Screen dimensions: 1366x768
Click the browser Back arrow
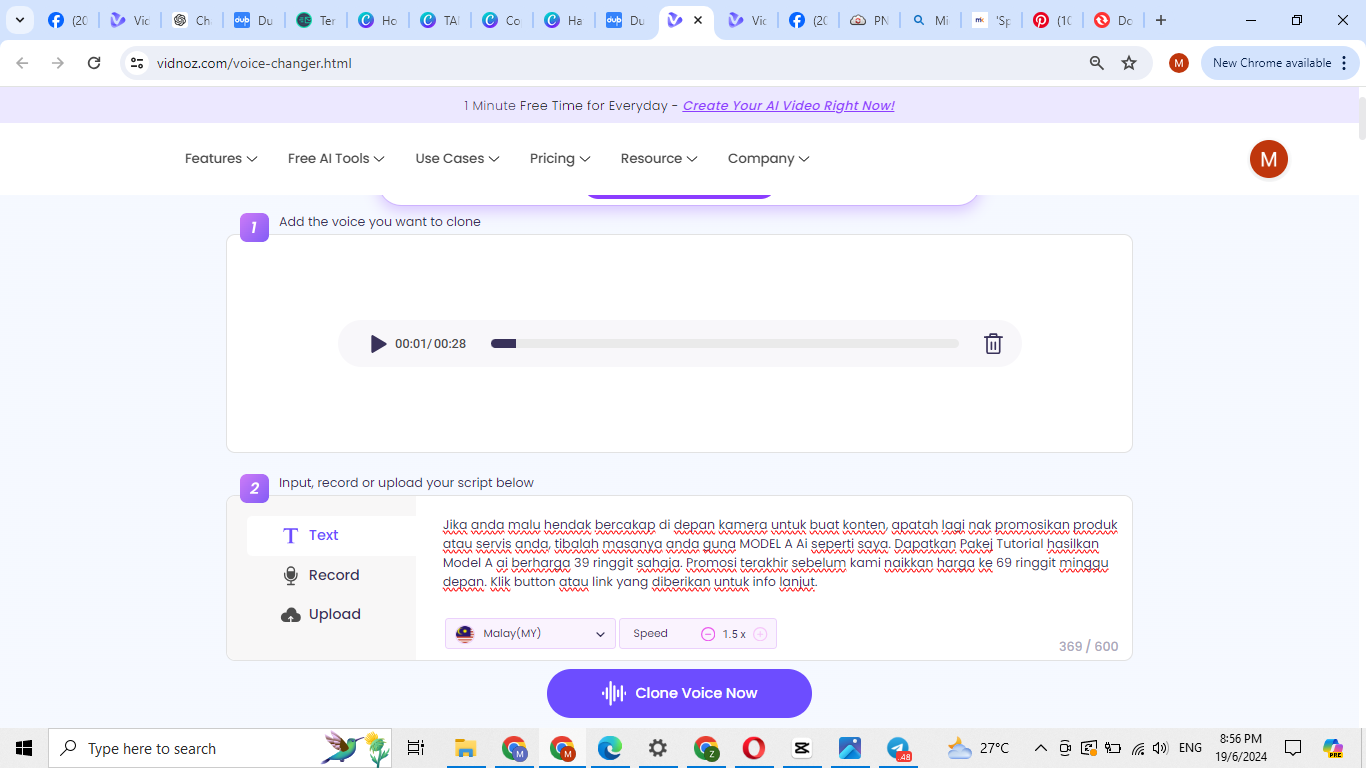[22, 63]
